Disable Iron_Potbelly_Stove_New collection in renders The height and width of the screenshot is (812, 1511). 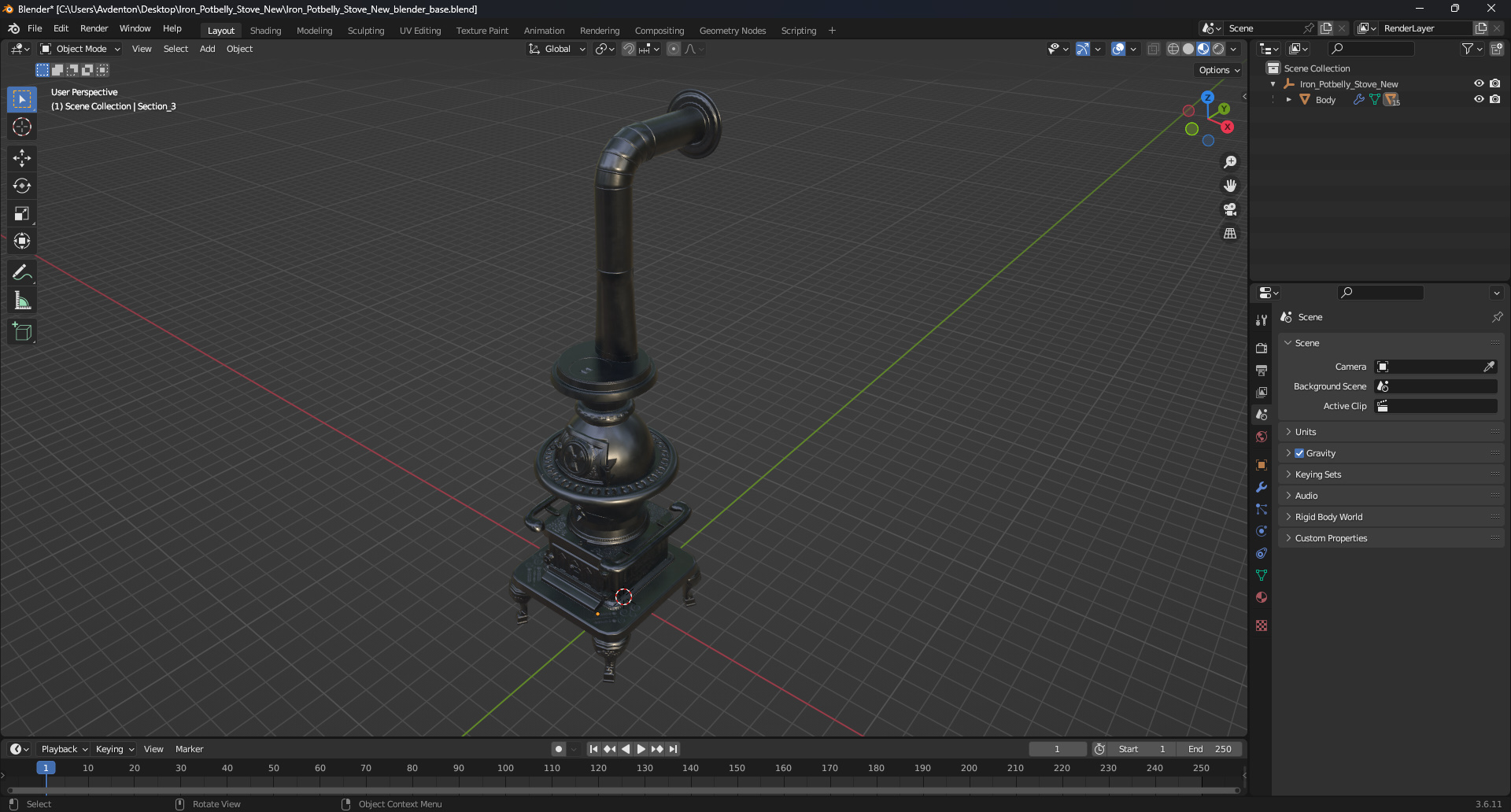[1494, 84]
